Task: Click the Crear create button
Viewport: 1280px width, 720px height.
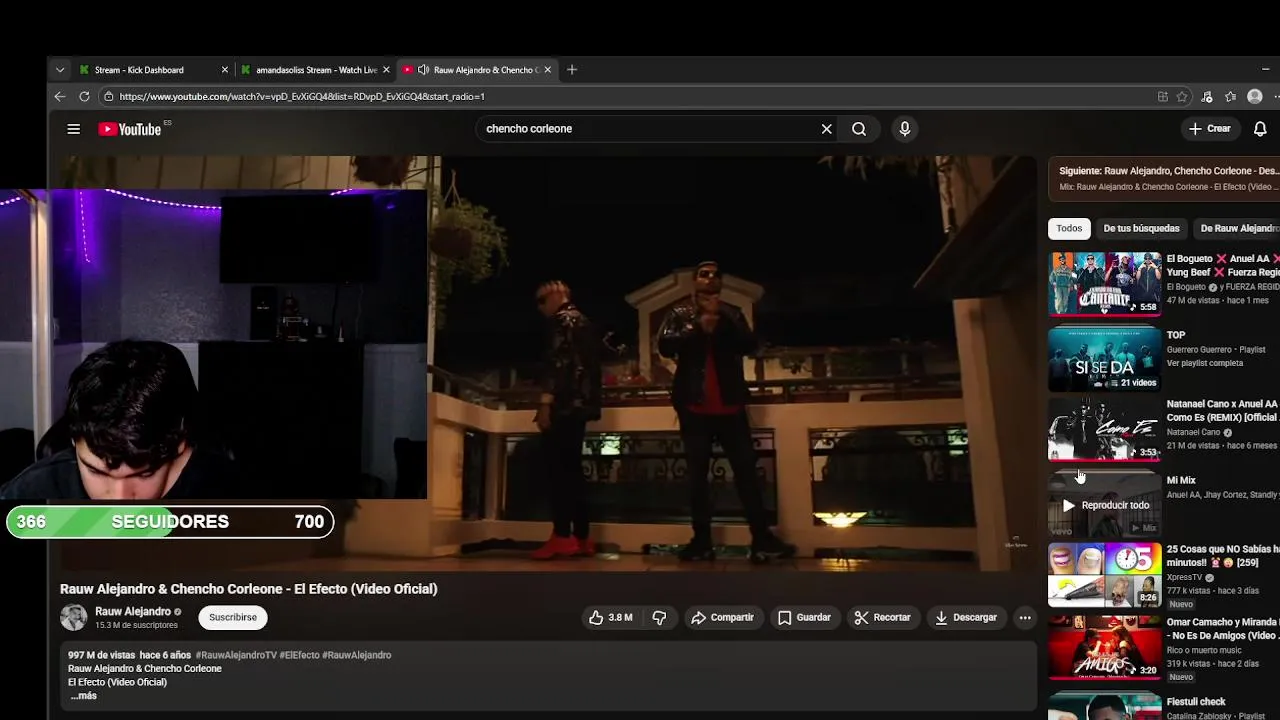Action: [x=1210, y=129]
